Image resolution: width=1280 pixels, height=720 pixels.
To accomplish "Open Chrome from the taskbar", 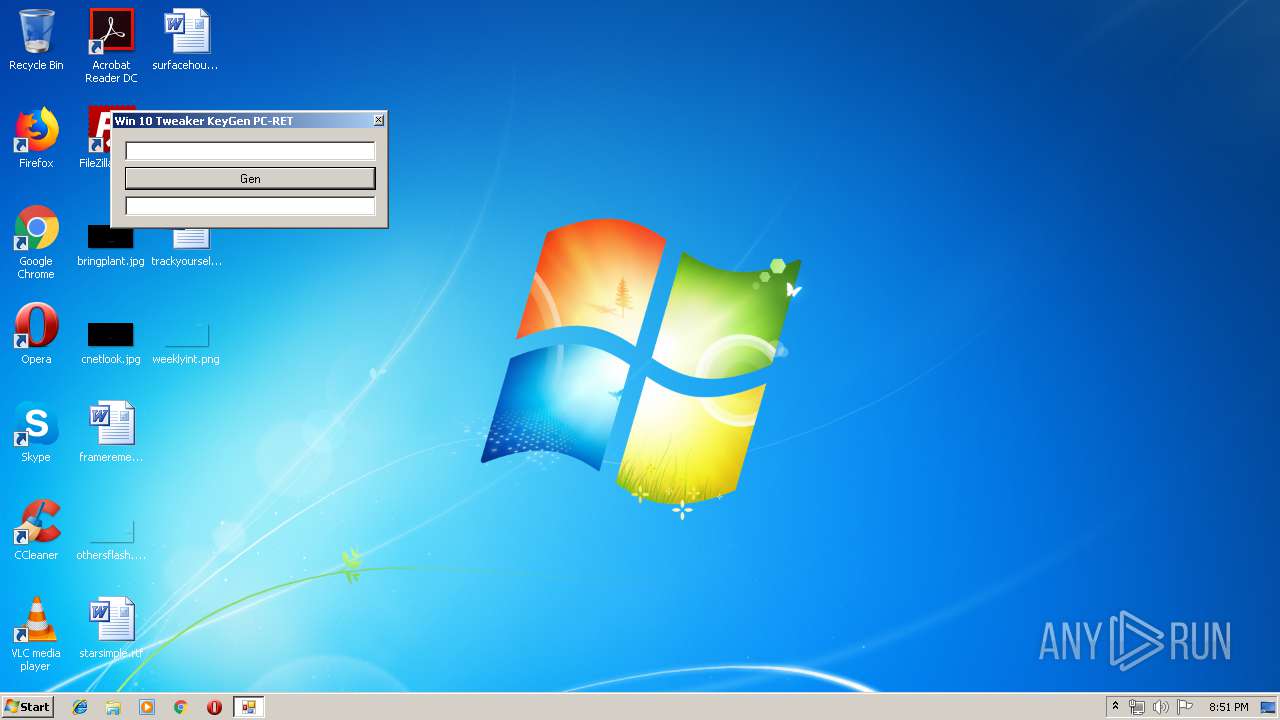I will (181, 707).
